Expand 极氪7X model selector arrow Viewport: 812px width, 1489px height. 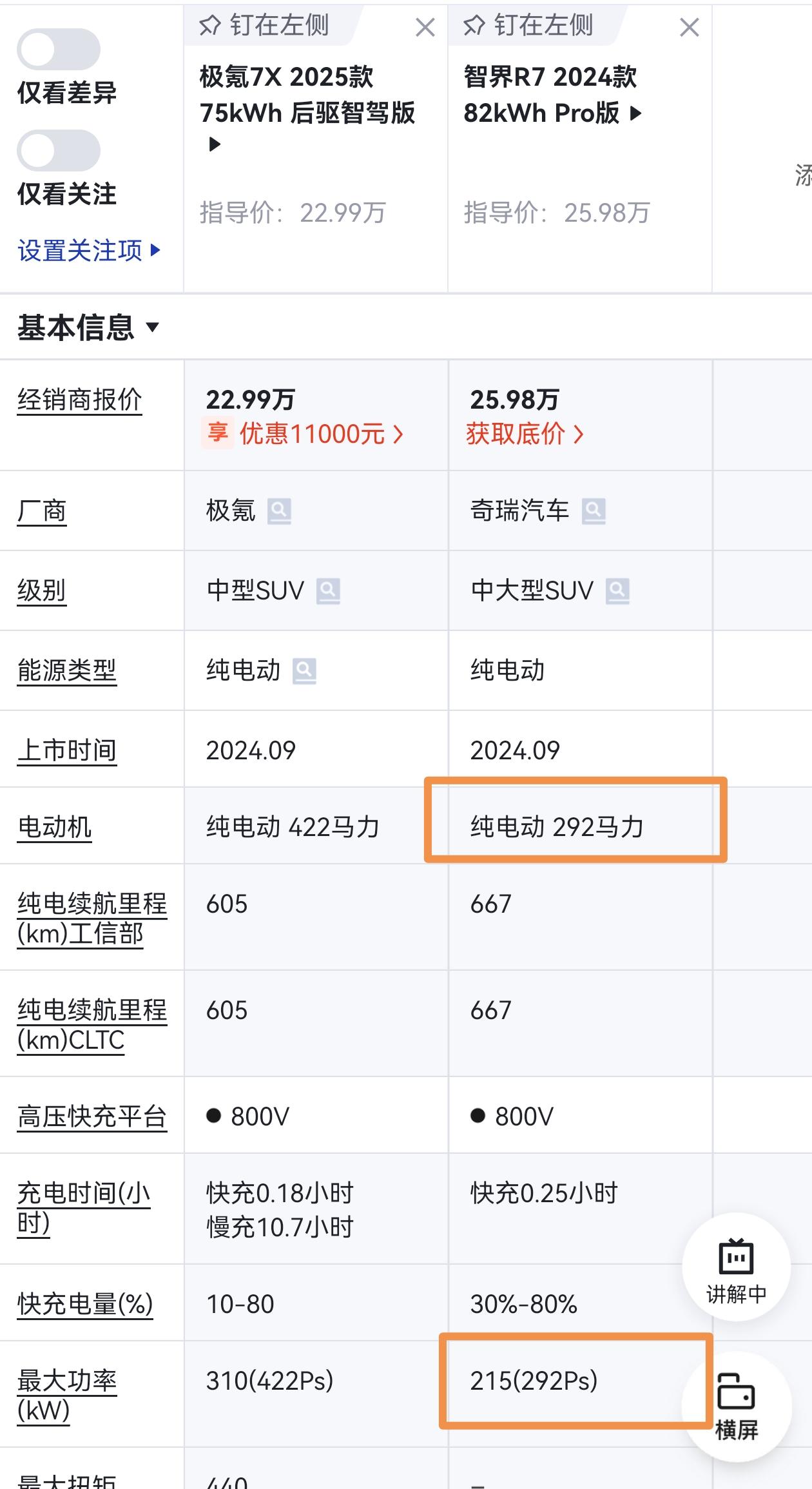pos(215,144)
